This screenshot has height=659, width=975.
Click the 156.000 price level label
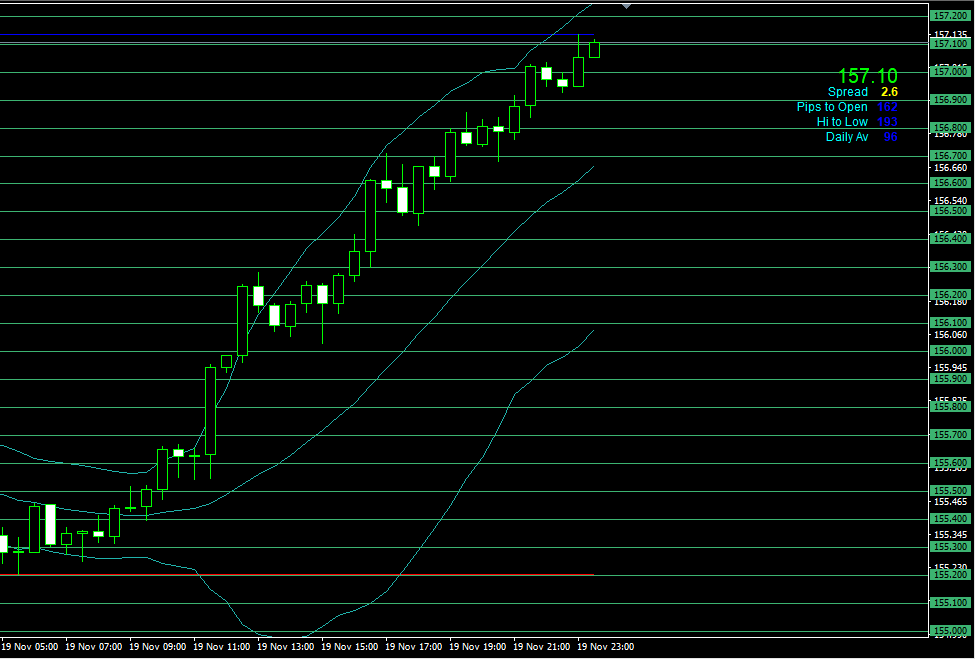(949, 351)
